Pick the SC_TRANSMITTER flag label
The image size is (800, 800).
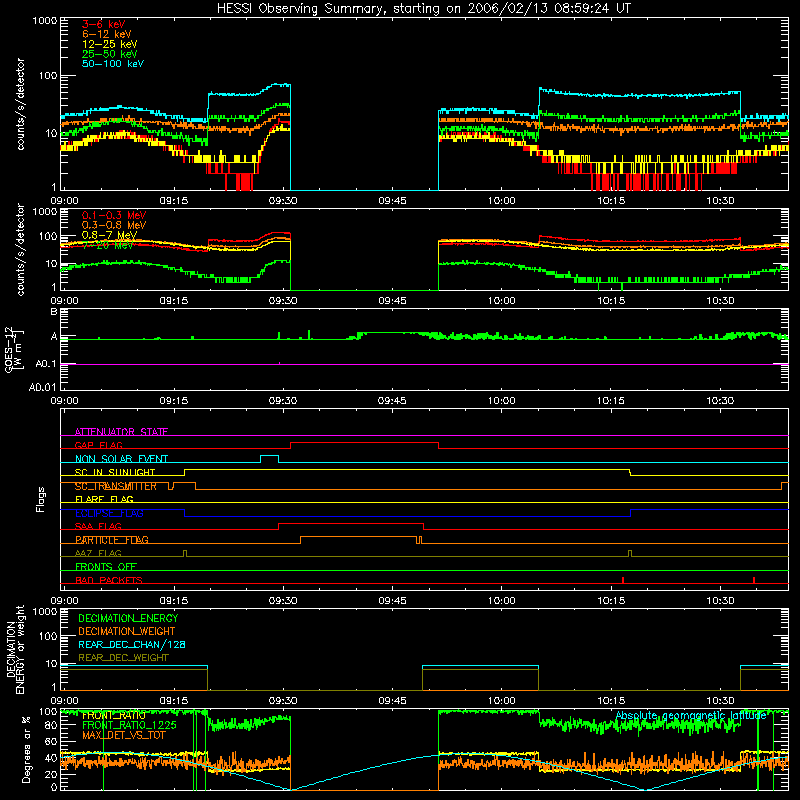[x=116, y=486]
